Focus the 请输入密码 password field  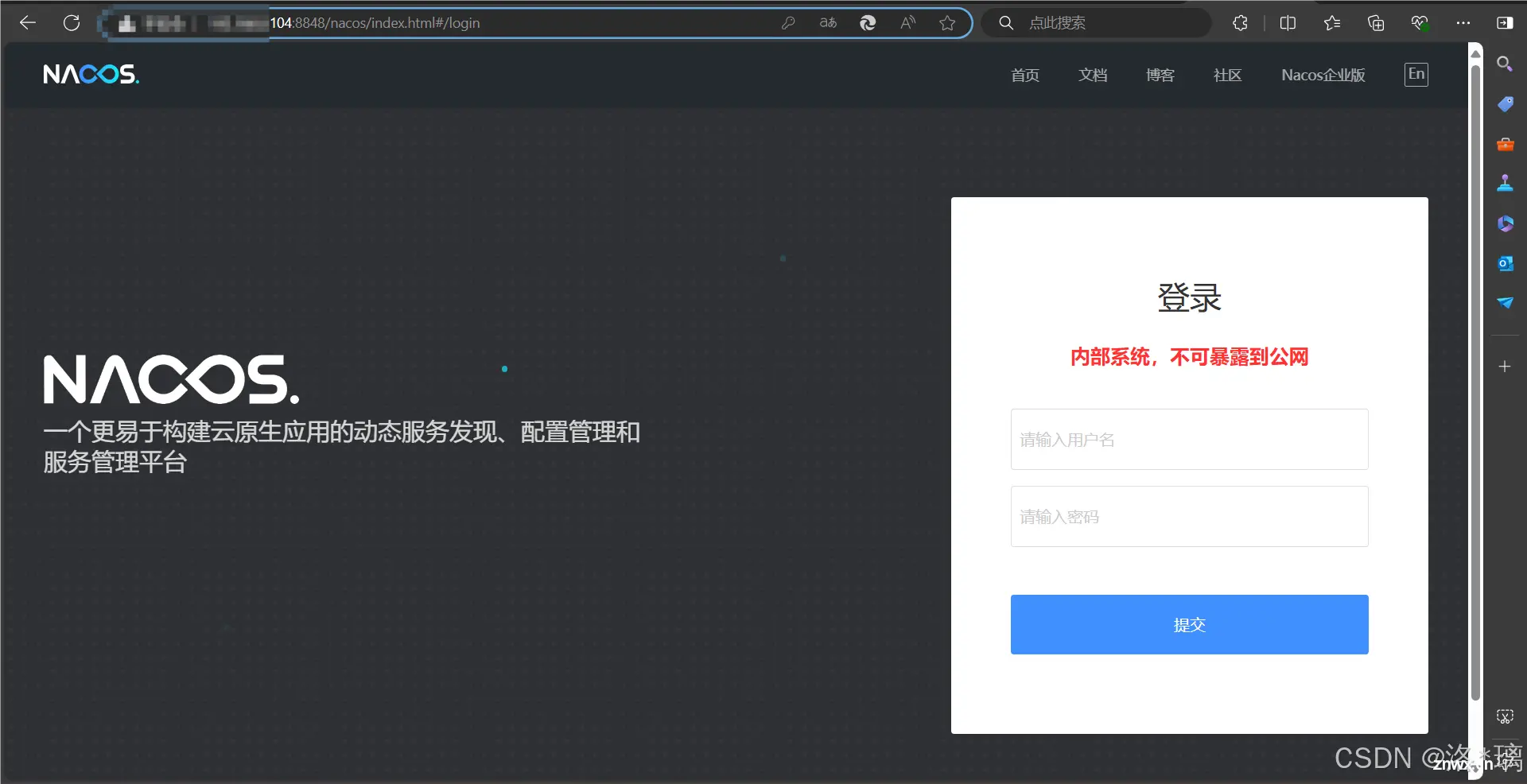[x=1190, y=516]
